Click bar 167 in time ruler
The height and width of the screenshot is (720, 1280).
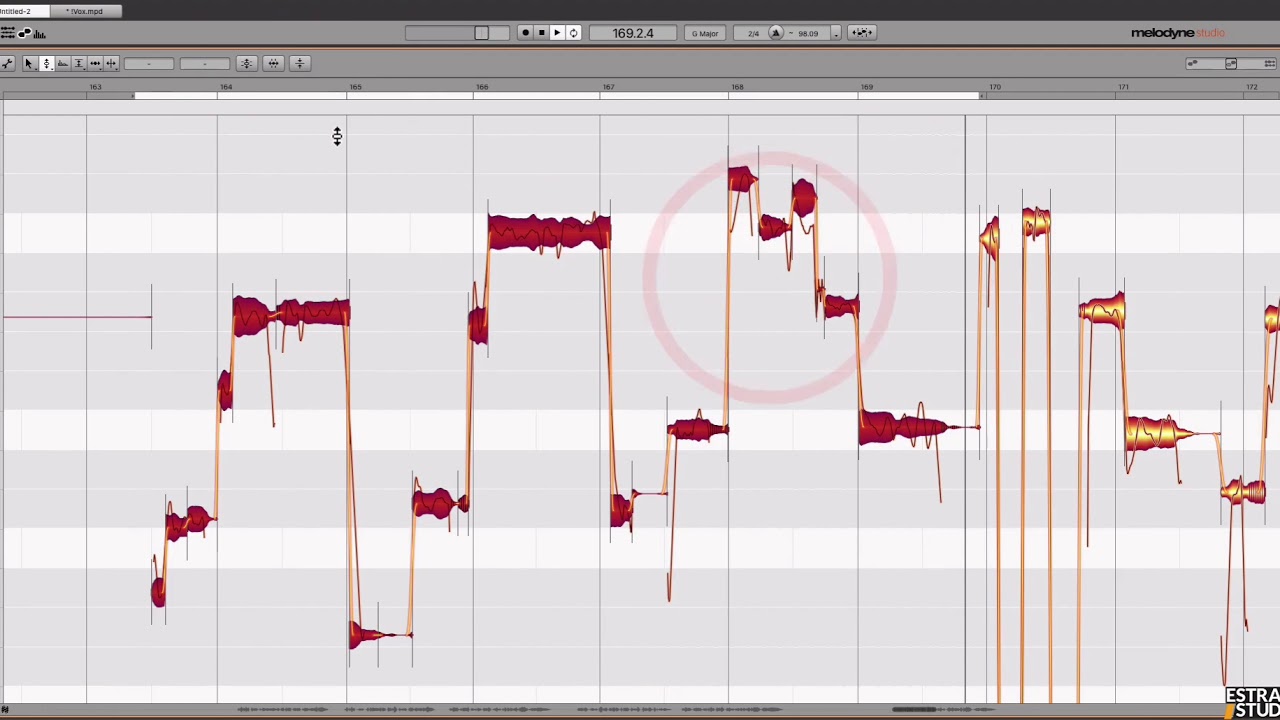tap(608, 87)
